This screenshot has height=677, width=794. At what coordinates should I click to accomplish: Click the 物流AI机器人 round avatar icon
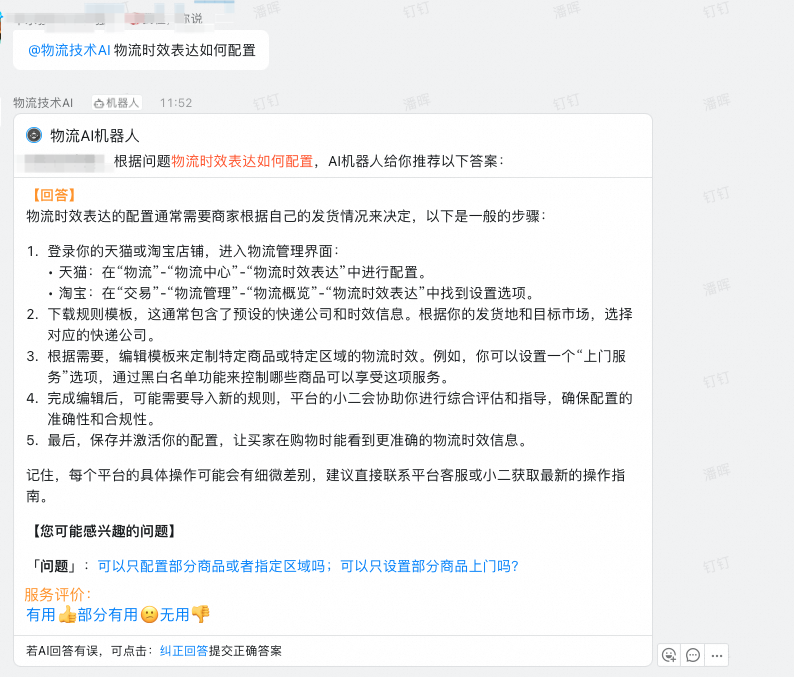[34, 136]
